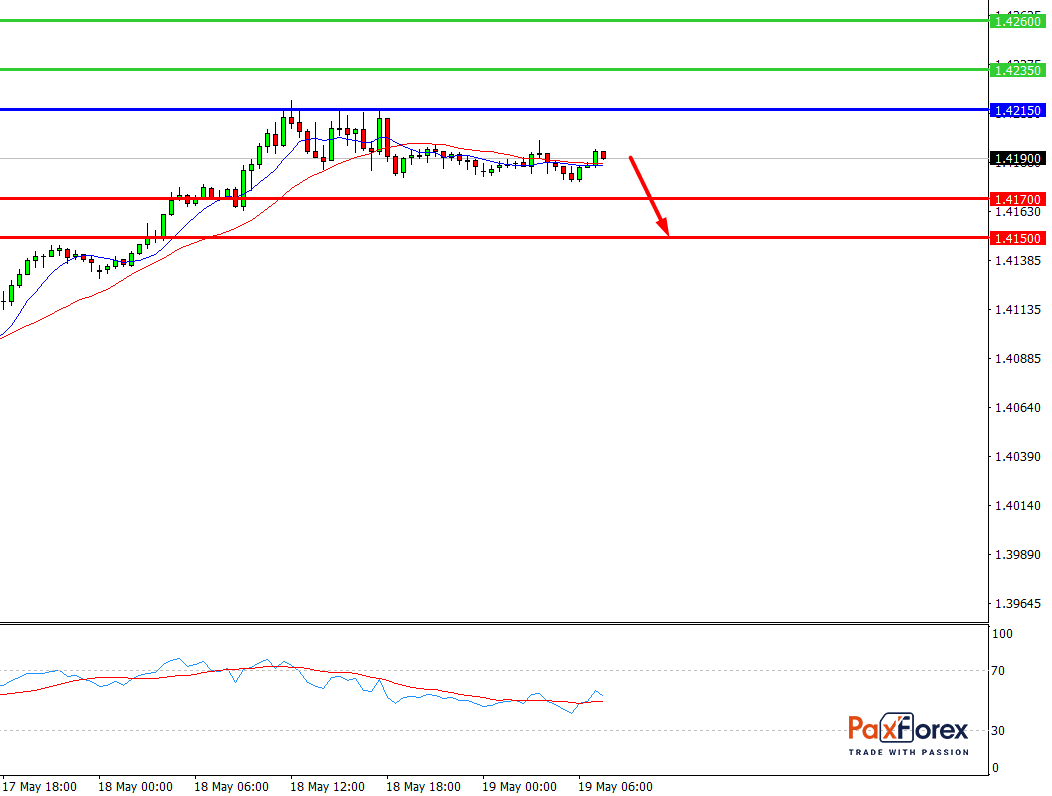Click the 18 May 00:00 time label
Image resolution: width=1052 pixels, height=796 pixels.
coord(136,787)
